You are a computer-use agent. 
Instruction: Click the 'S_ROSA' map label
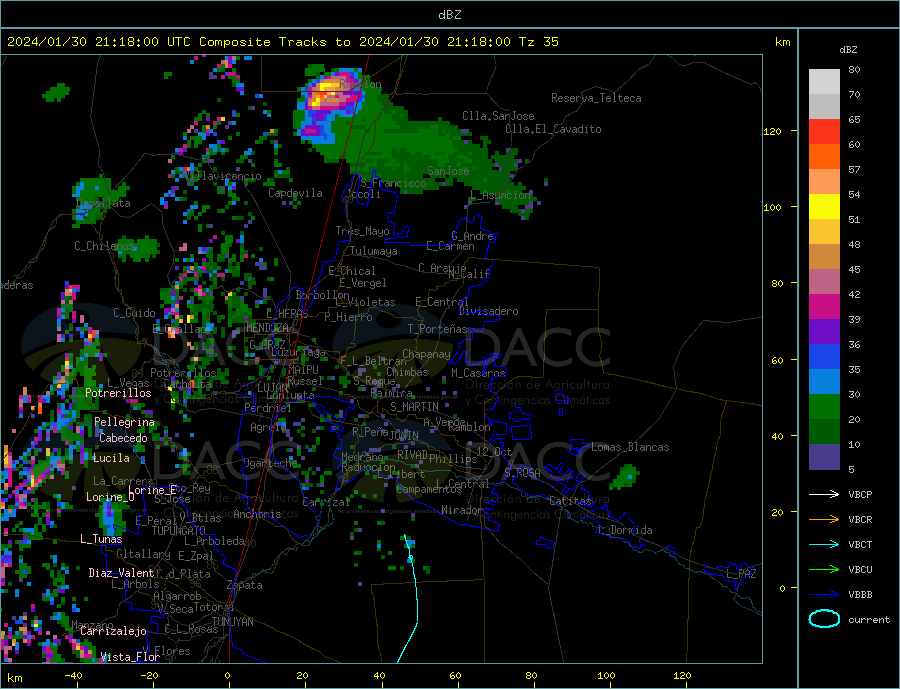pos(522,473)
